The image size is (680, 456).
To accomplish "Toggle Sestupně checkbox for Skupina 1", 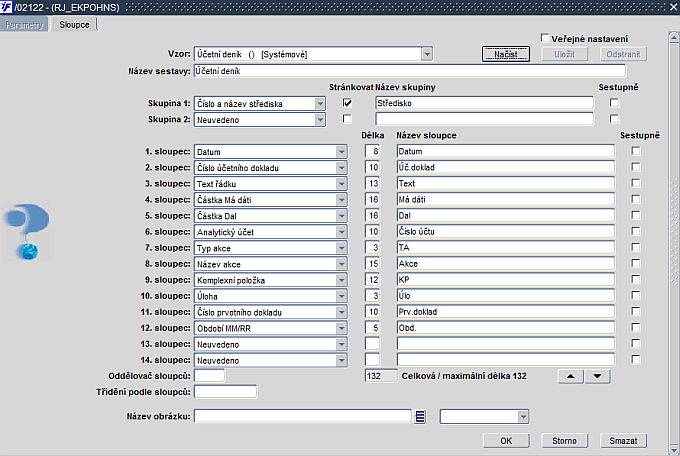I will pyautogui.click(x=614, y=103).
